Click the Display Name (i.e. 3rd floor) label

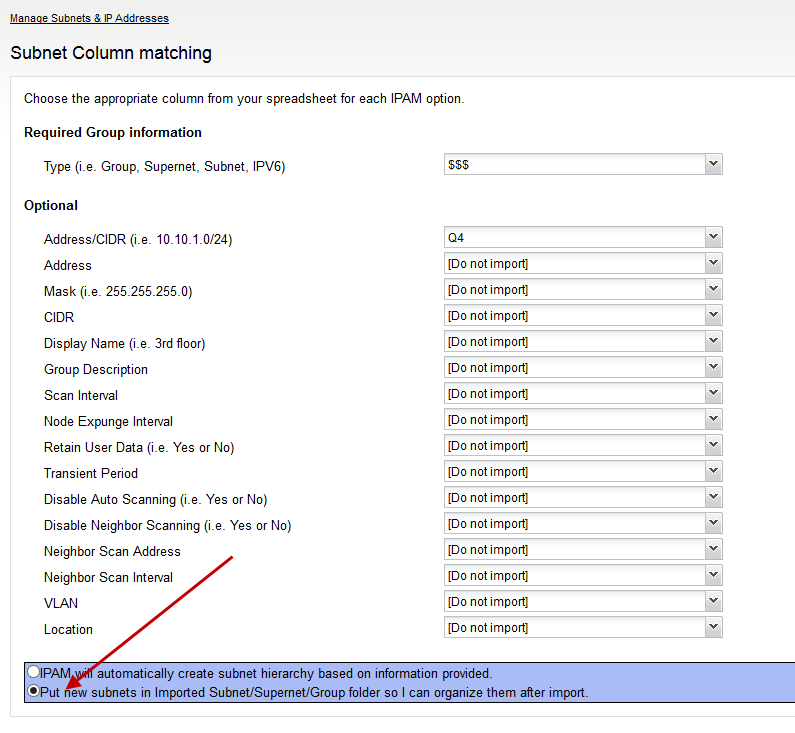(124, 344)
